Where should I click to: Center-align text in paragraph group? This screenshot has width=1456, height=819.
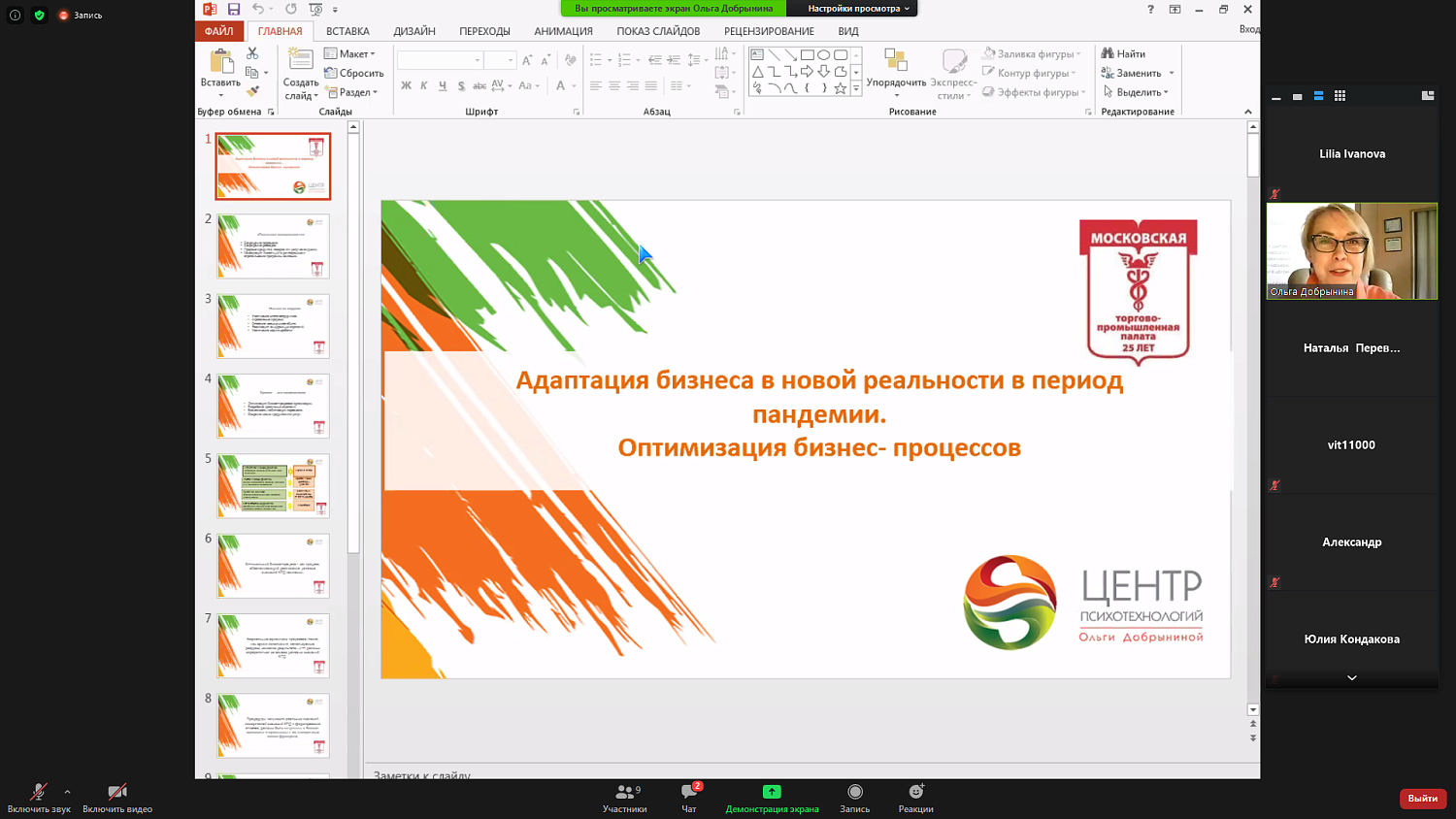point(614,86)
